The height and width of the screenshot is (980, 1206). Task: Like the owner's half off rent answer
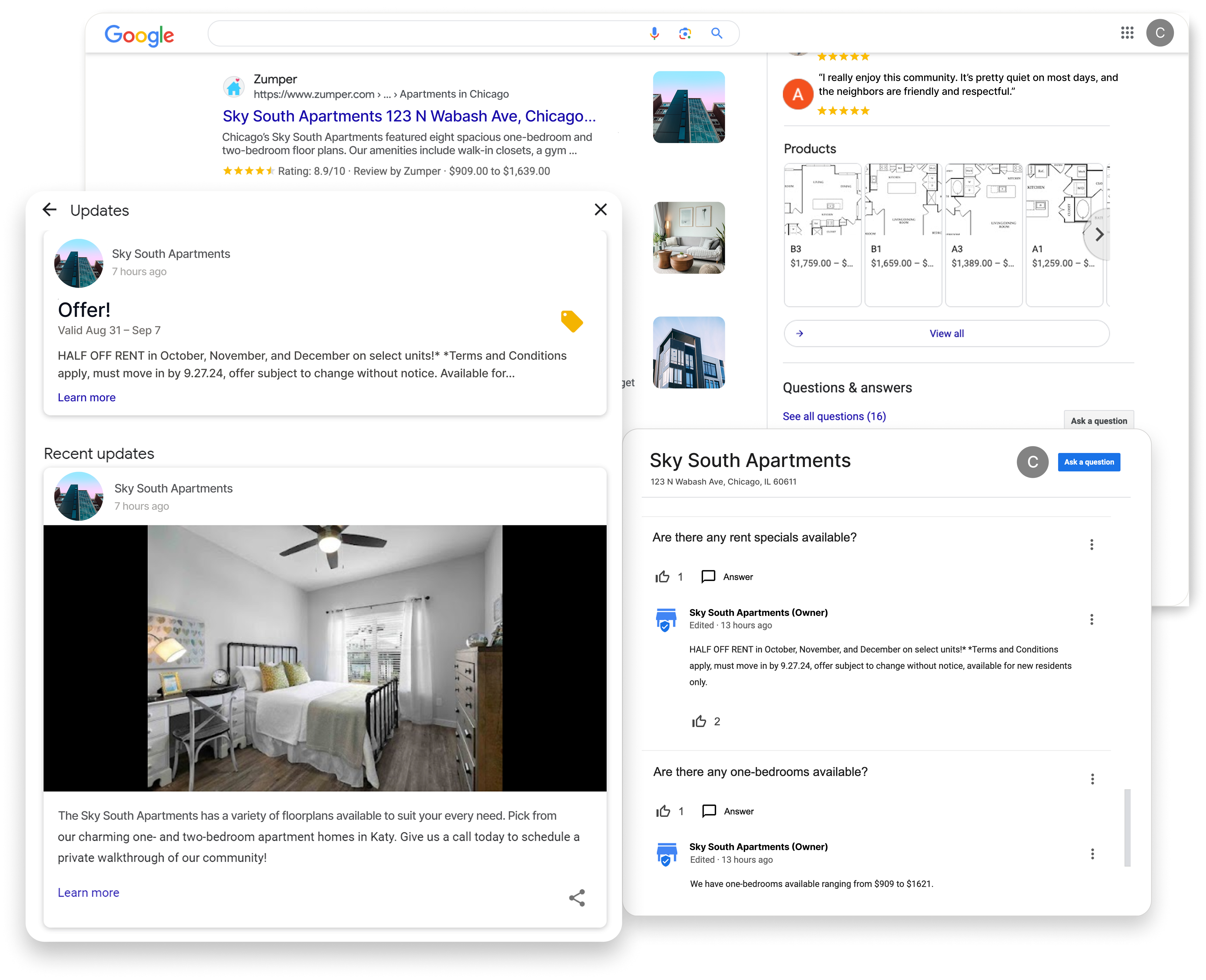click(x=699, y=721)
